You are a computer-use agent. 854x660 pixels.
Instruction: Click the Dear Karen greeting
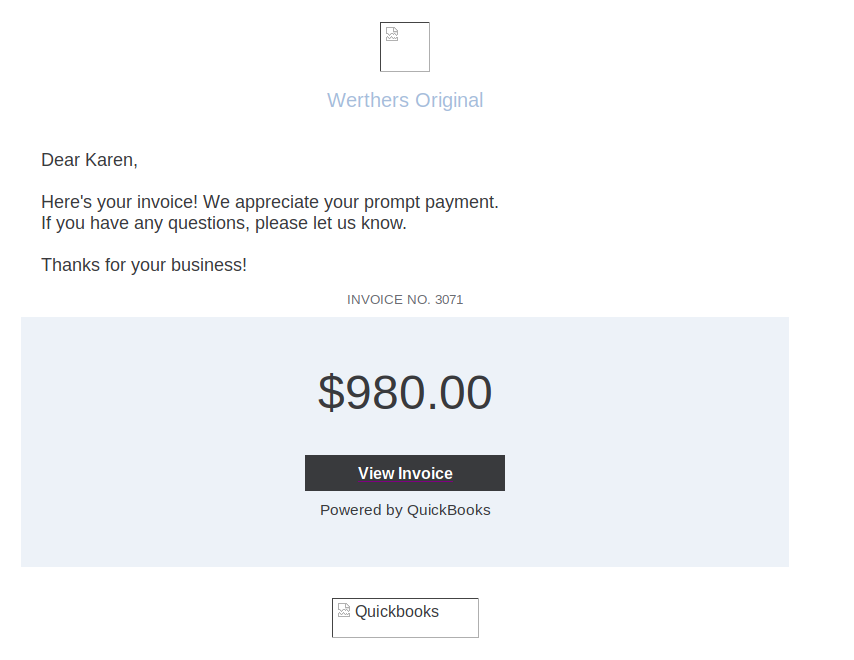(89, 160)
